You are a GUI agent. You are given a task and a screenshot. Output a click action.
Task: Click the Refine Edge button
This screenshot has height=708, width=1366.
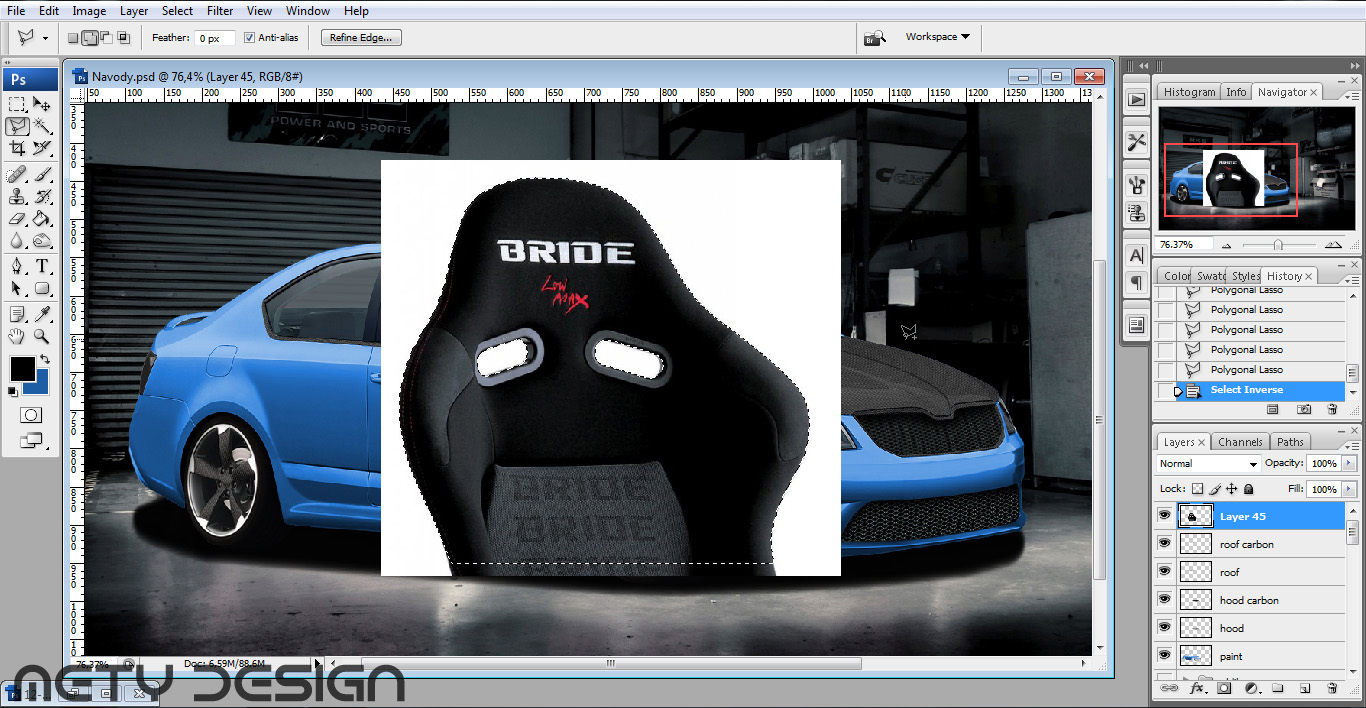(361, 38)
